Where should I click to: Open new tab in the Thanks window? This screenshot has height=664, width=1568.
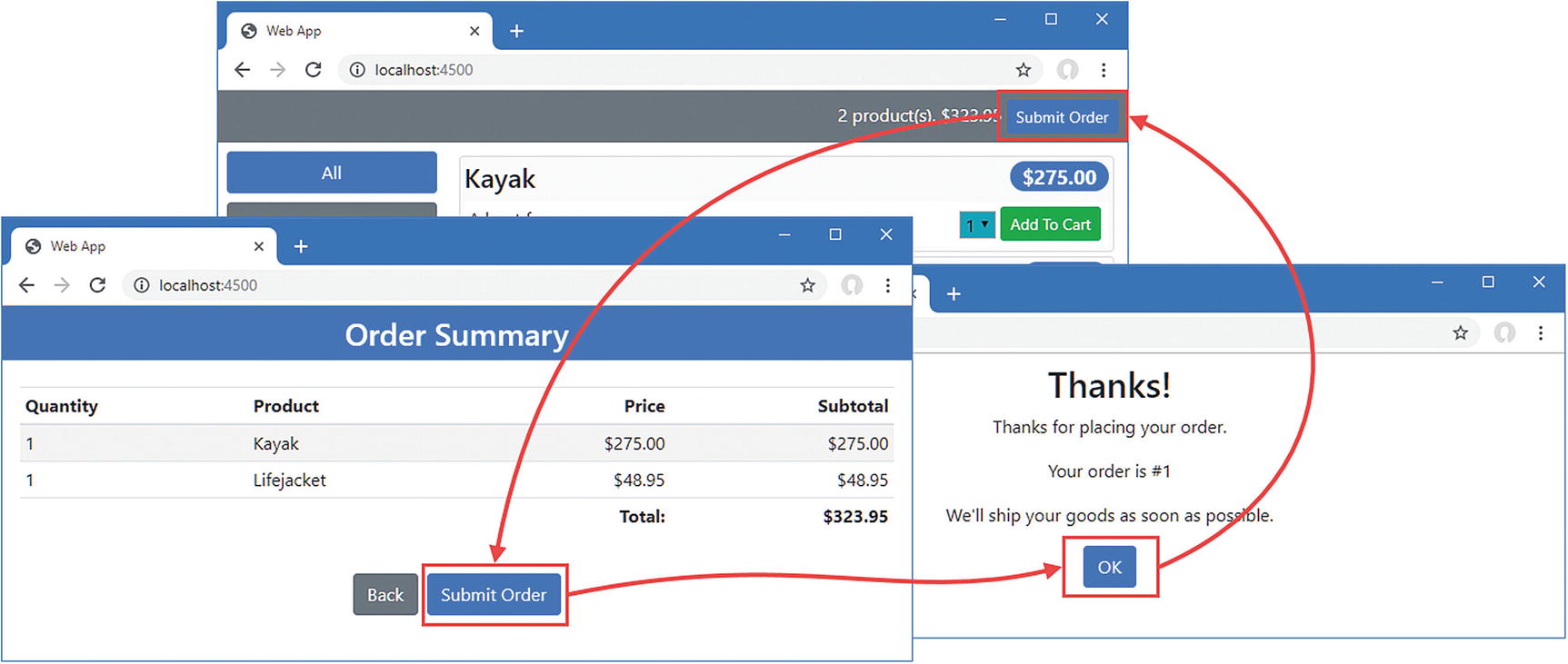954,294
